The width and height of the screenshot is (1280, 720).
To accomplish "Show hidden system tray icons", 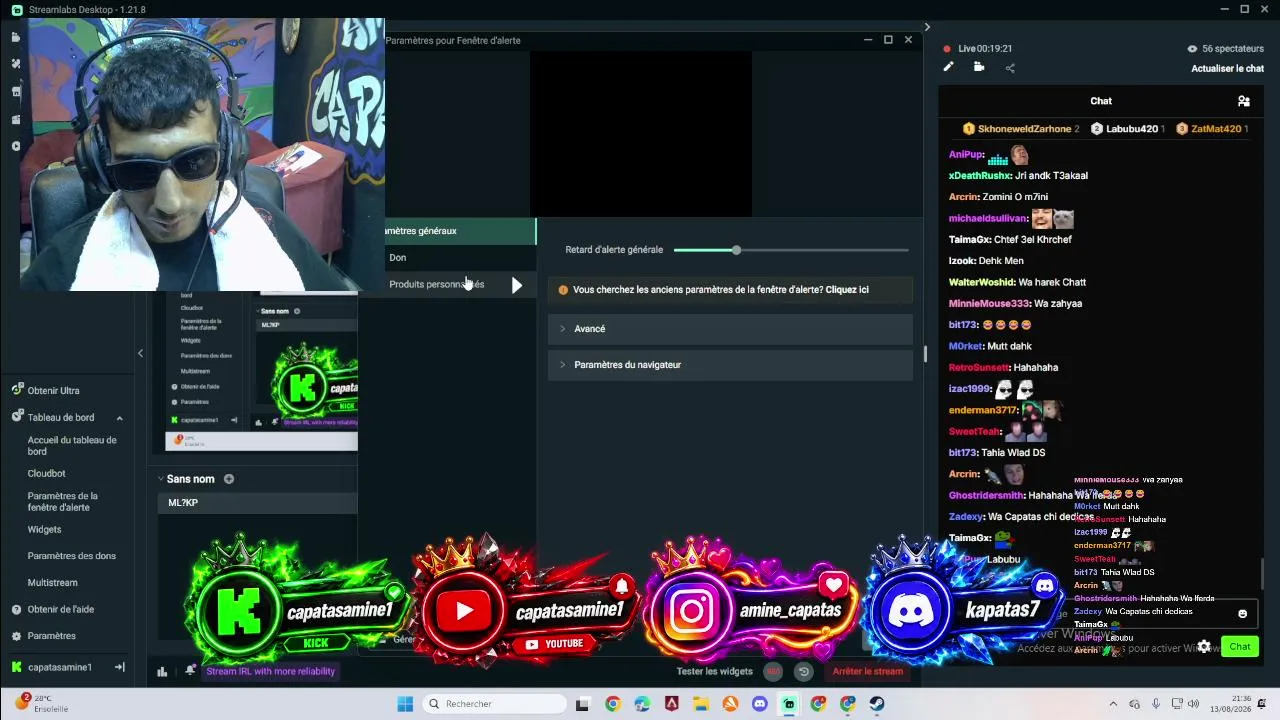I will click(x=1113, y=704).
